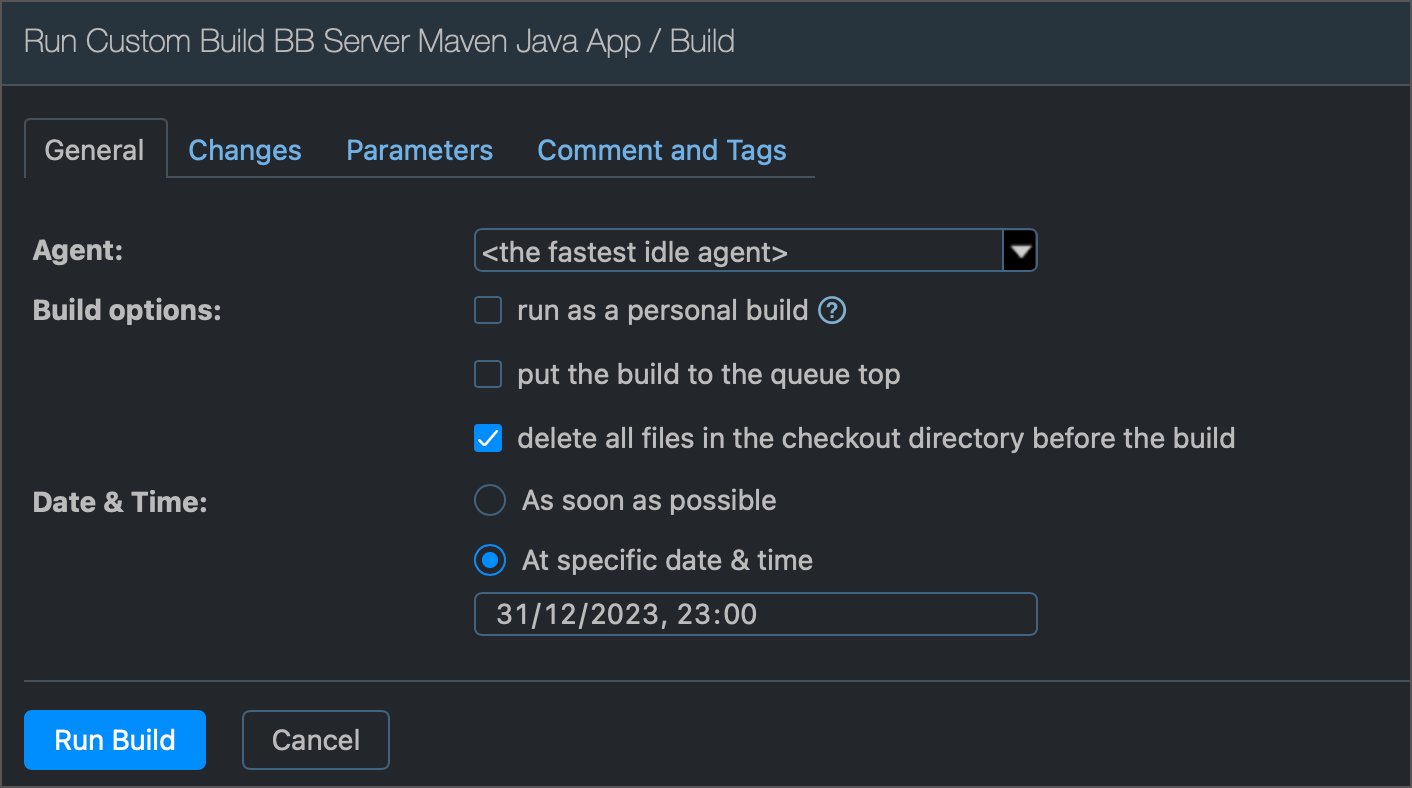Click inside the 31/12/2023 23:00 input
The width and height of the screenshot is (1412, 788).
coord(755,614)
